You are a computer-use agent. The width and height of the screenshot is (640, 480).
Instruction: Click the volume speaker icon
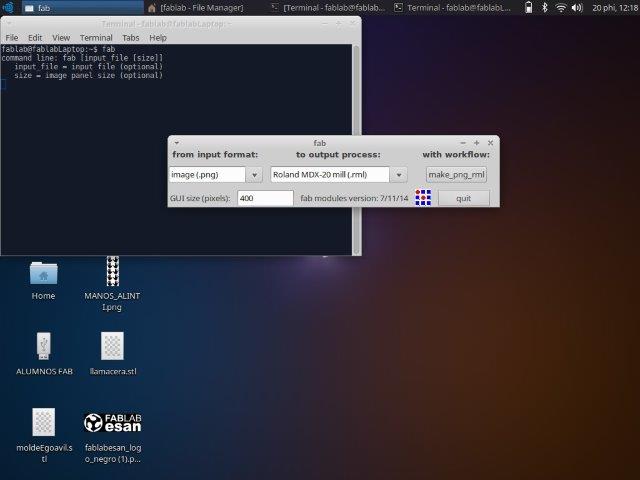(577, 7)
